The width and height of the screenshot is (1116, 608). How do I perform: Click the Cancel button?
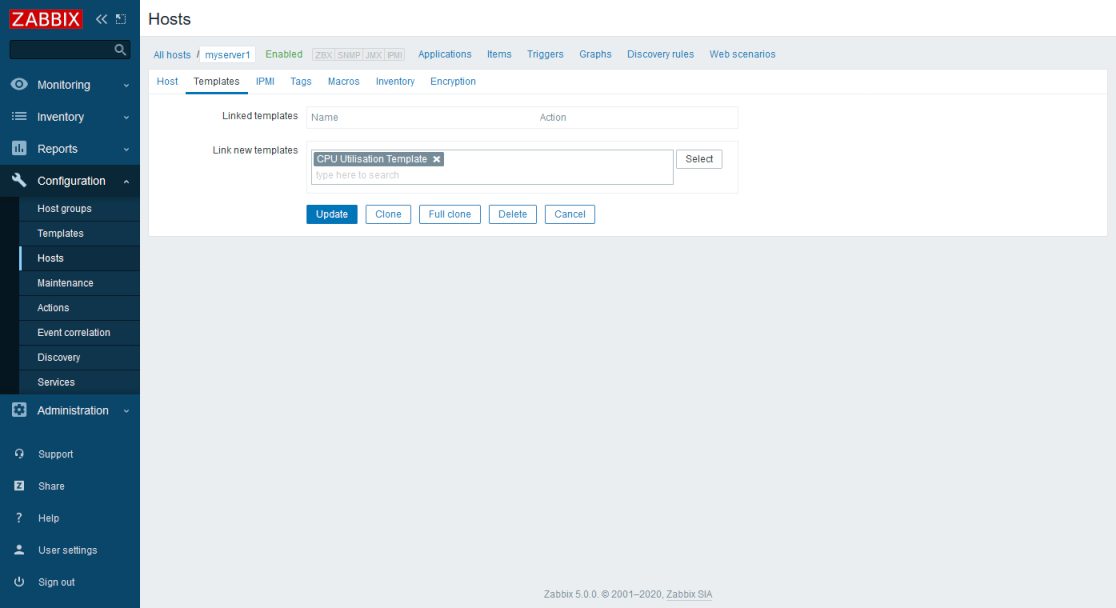[569, 214]
